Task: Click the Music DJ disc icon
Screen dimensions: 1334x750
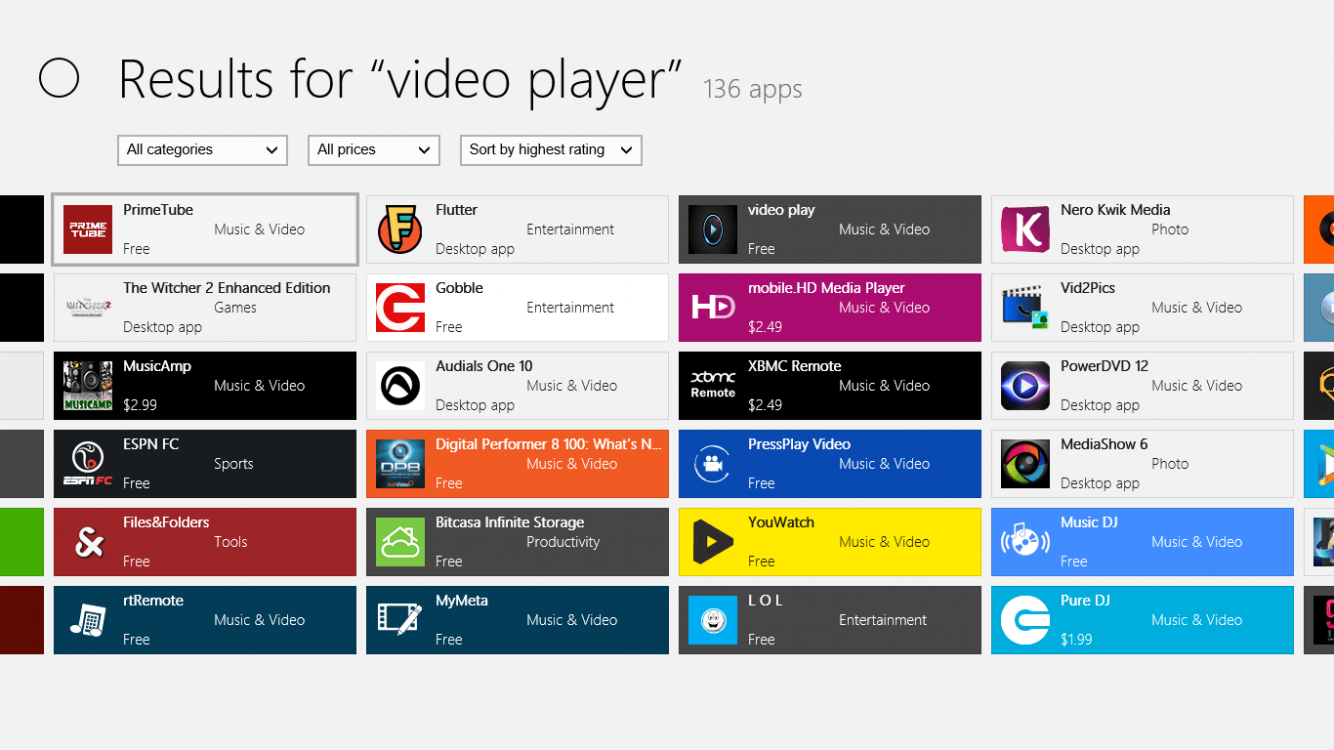Action: pos(1025,542)
